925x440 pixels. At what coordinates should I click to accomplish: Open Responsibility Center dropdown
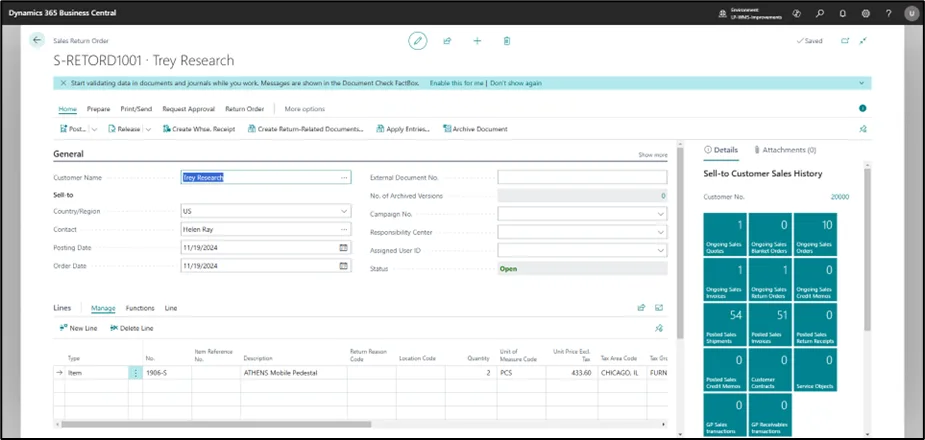(x=661, y=232)
